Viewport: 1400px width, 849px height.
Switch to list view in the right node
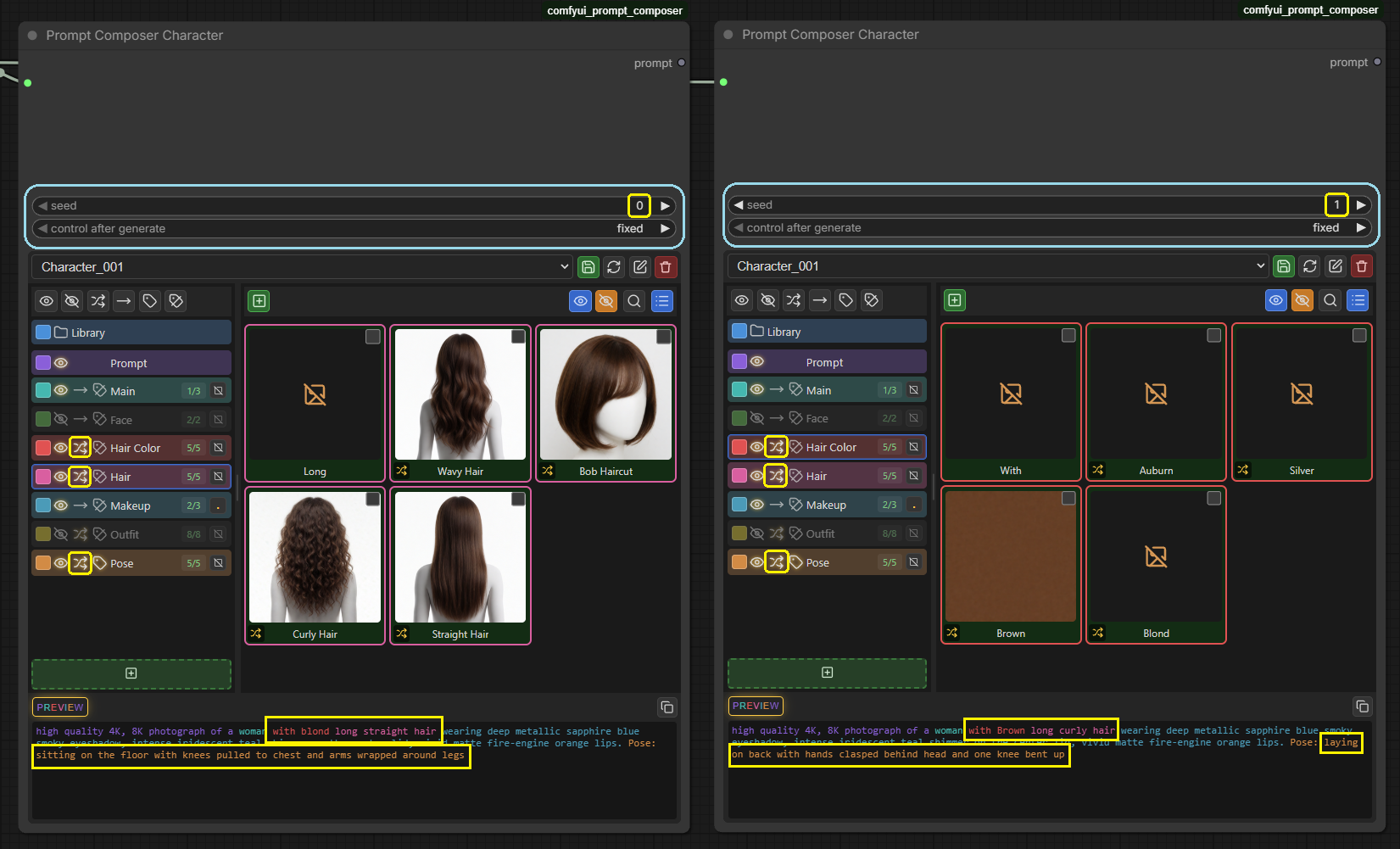coord(1358,300)
